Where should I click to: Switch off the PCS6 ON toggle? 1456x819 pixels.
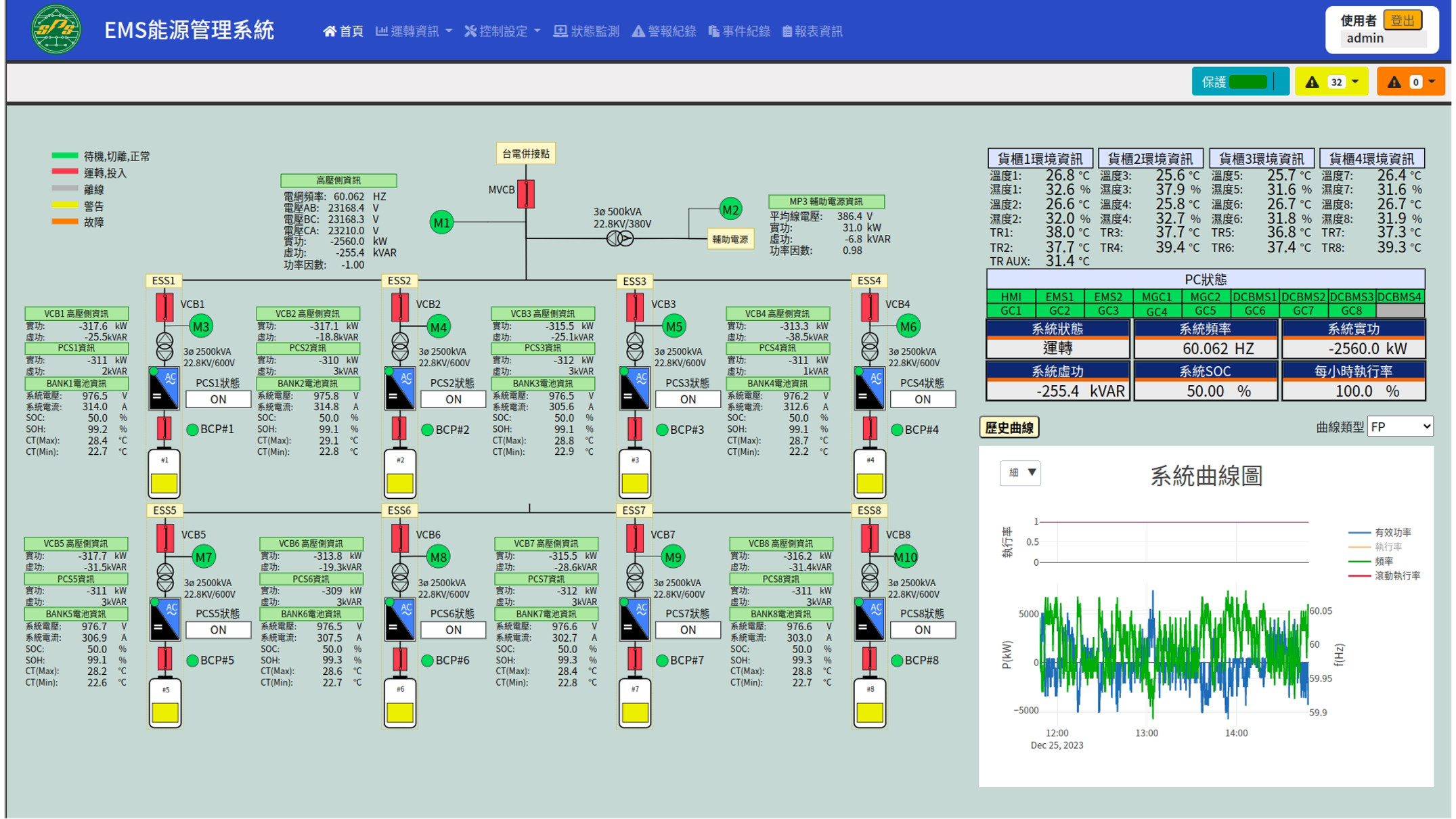452,630
